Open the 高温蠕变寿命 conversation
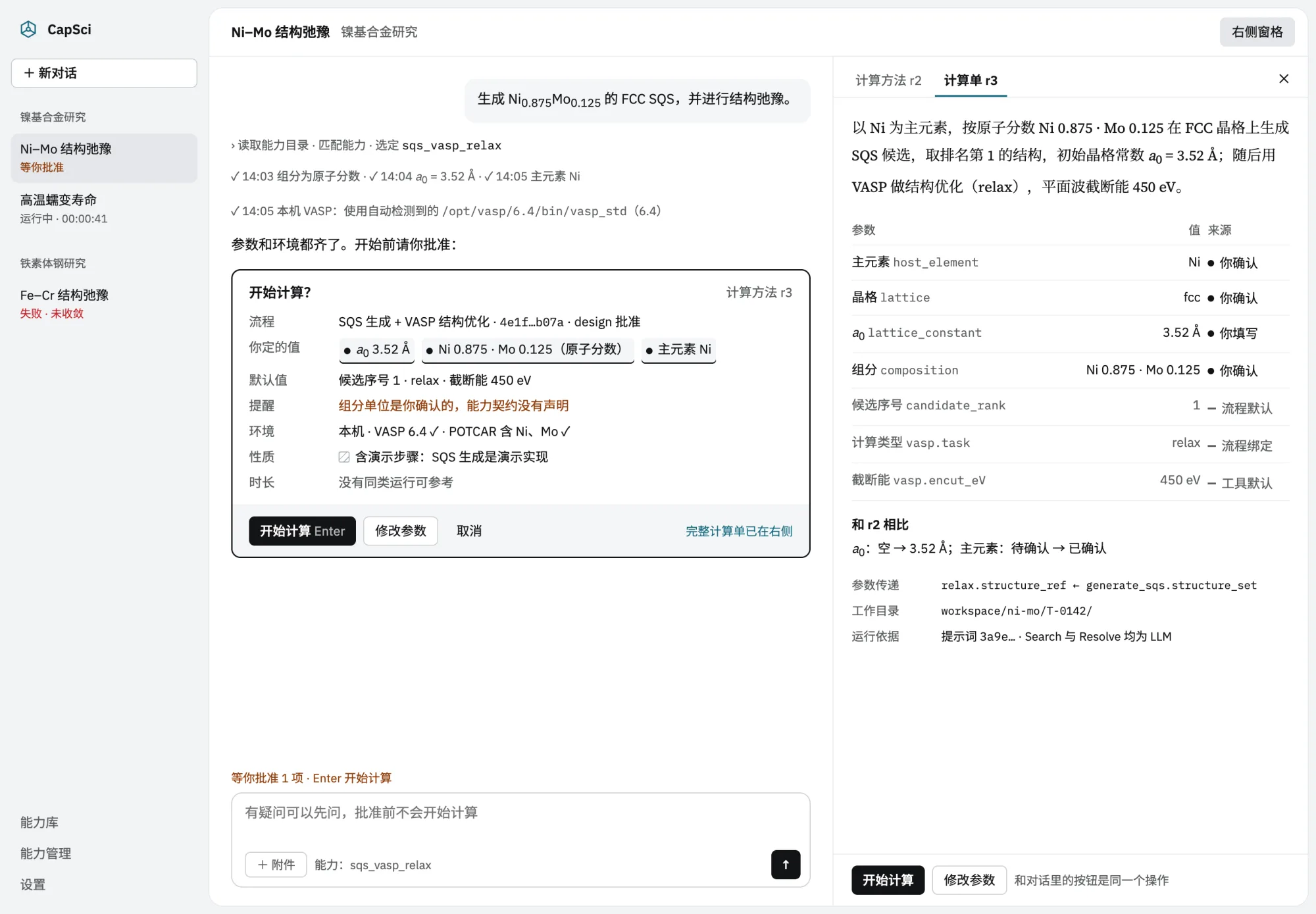 pos(104,209)
